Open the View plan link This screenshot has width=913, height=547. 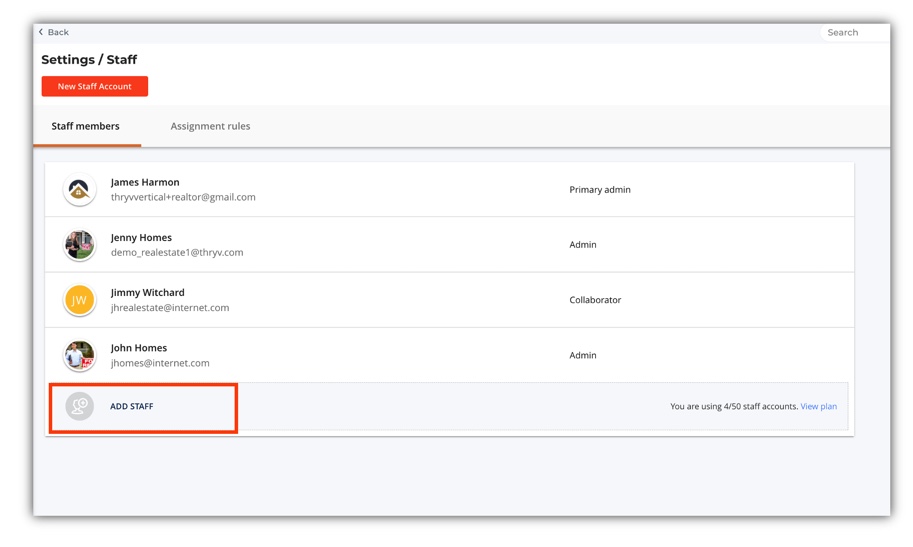(x=818, y=406)
